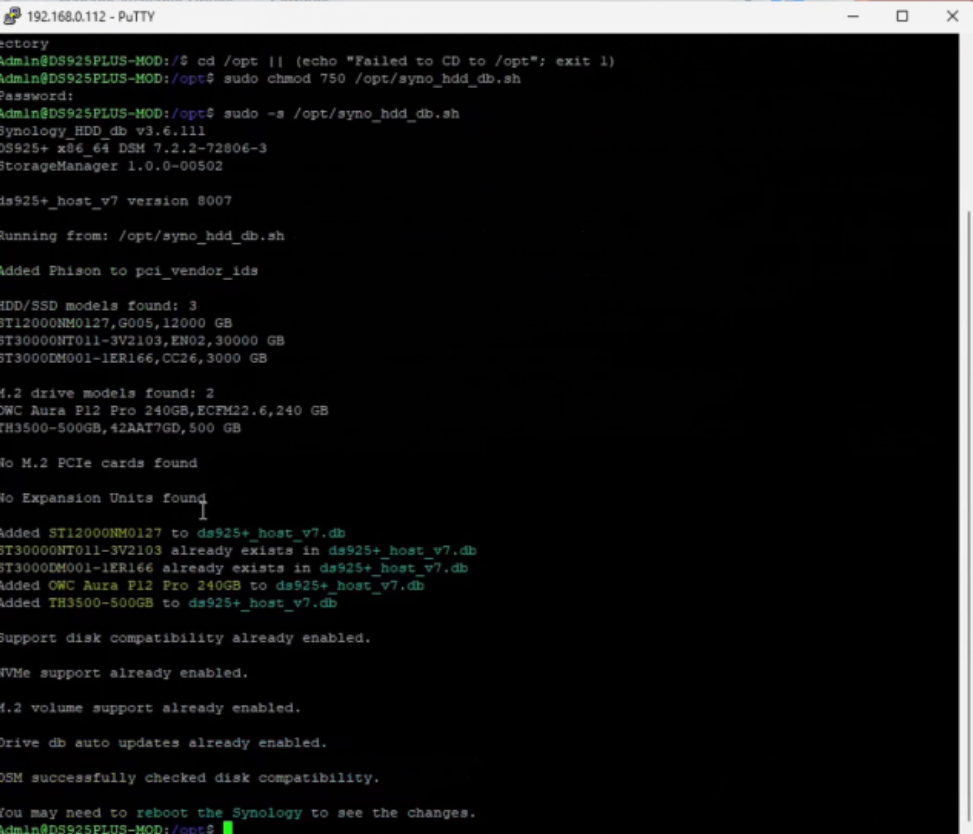Click the PuTTY icon in the title bar
This screenshot has width=973, height=834.
pos(12,16)
